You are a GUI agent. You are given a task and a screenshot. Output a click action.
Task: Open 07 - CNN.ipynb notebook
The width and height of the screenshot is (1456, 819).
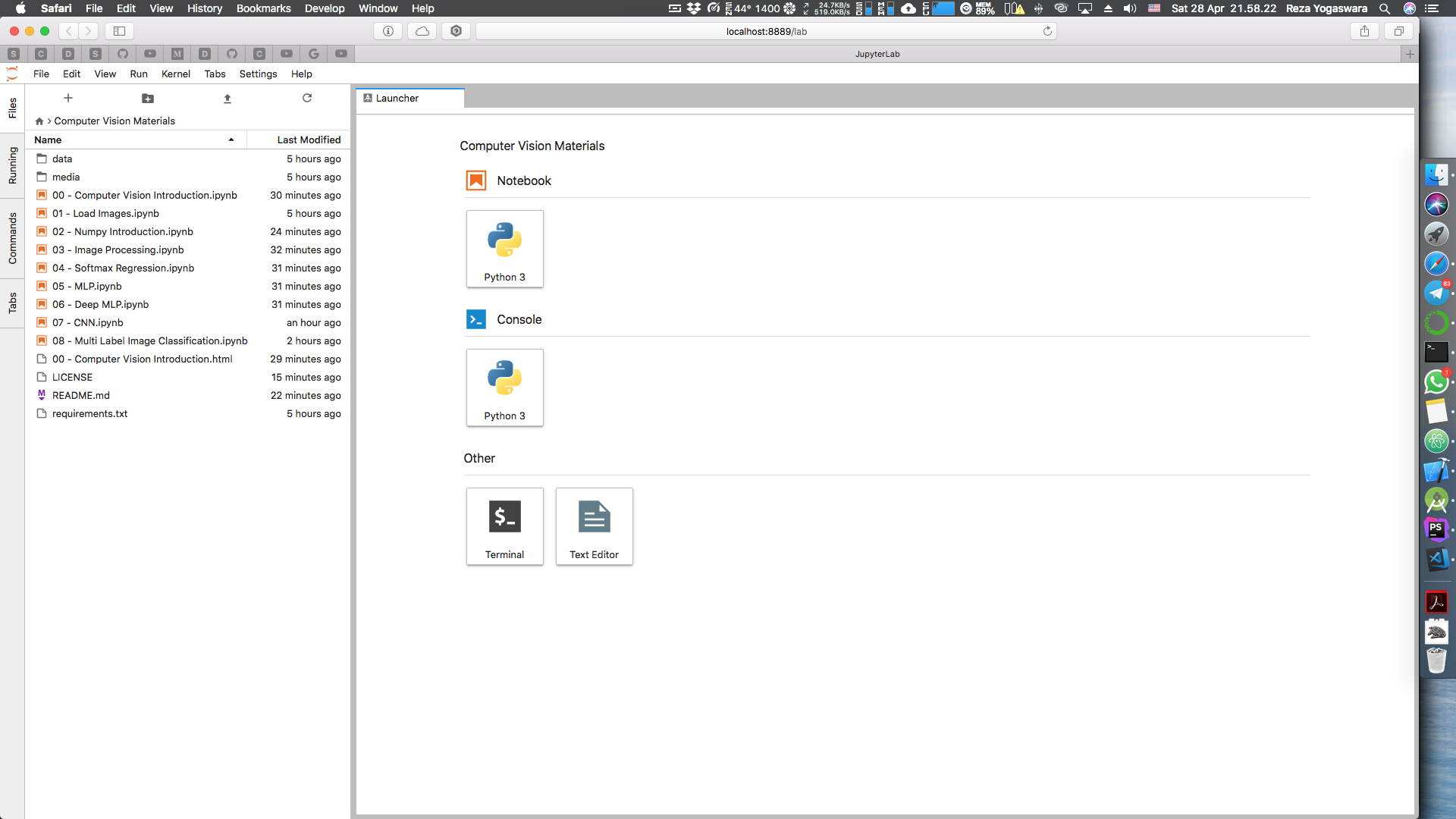coord(99,322)
